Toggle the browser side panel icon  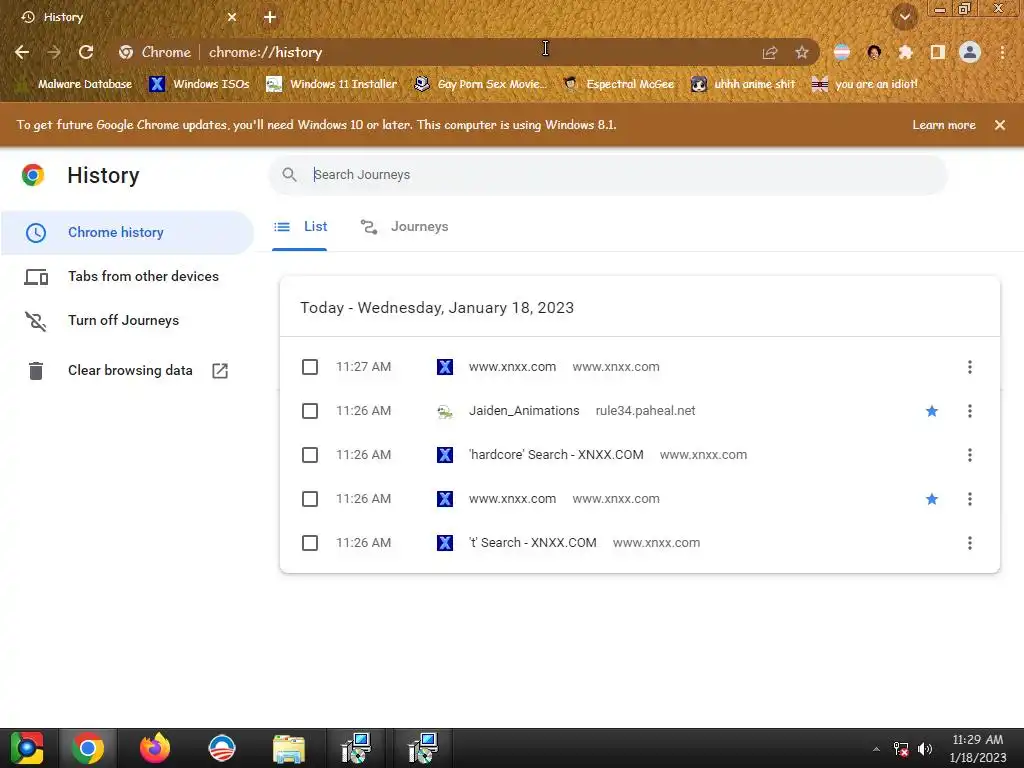(x=938, y=52)
